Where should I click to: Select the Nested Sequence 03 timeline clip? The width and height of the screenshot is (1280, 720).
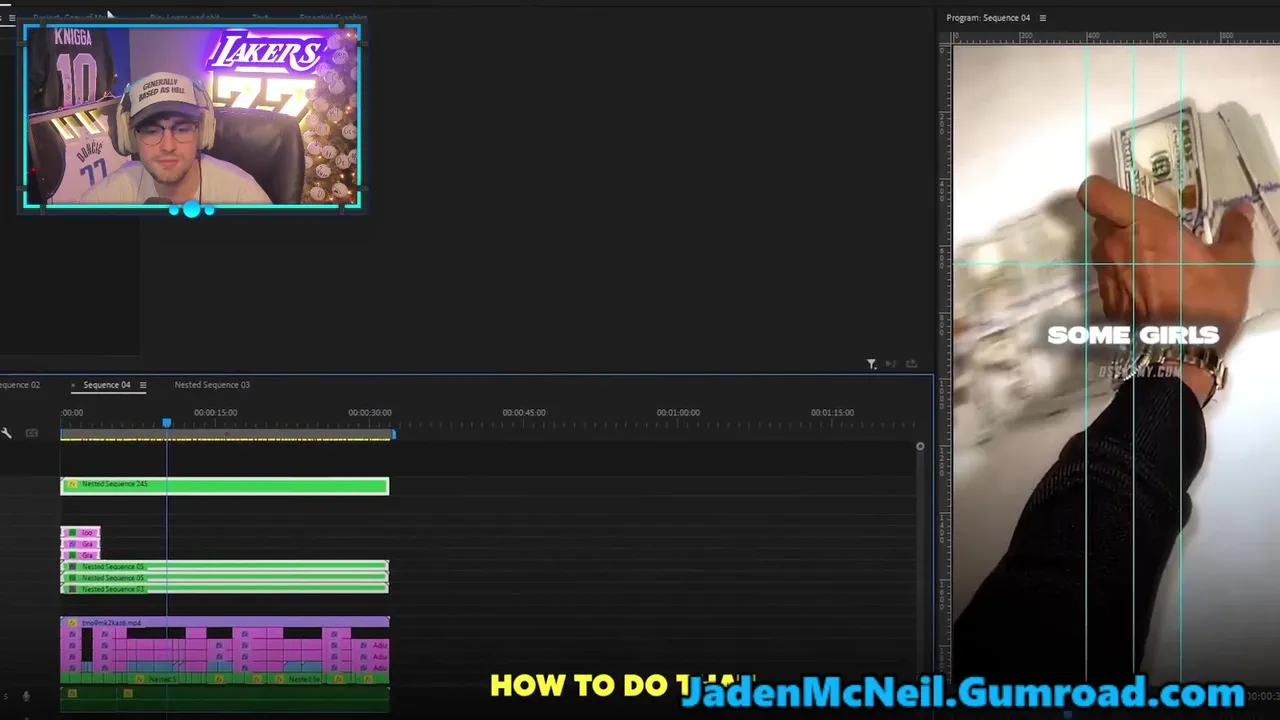(224, 589)
